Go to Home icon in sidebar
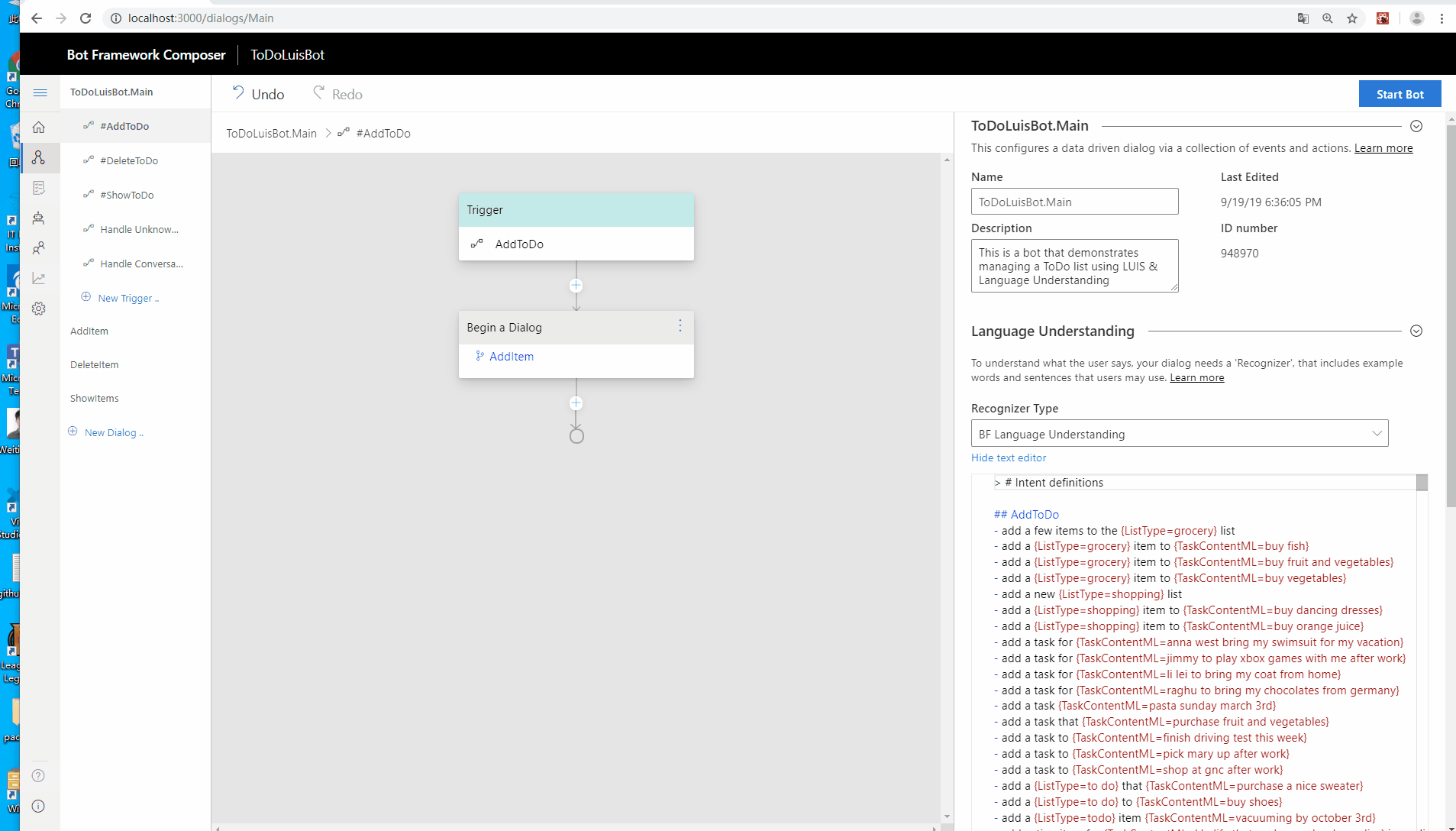 (x=39, y=128)
